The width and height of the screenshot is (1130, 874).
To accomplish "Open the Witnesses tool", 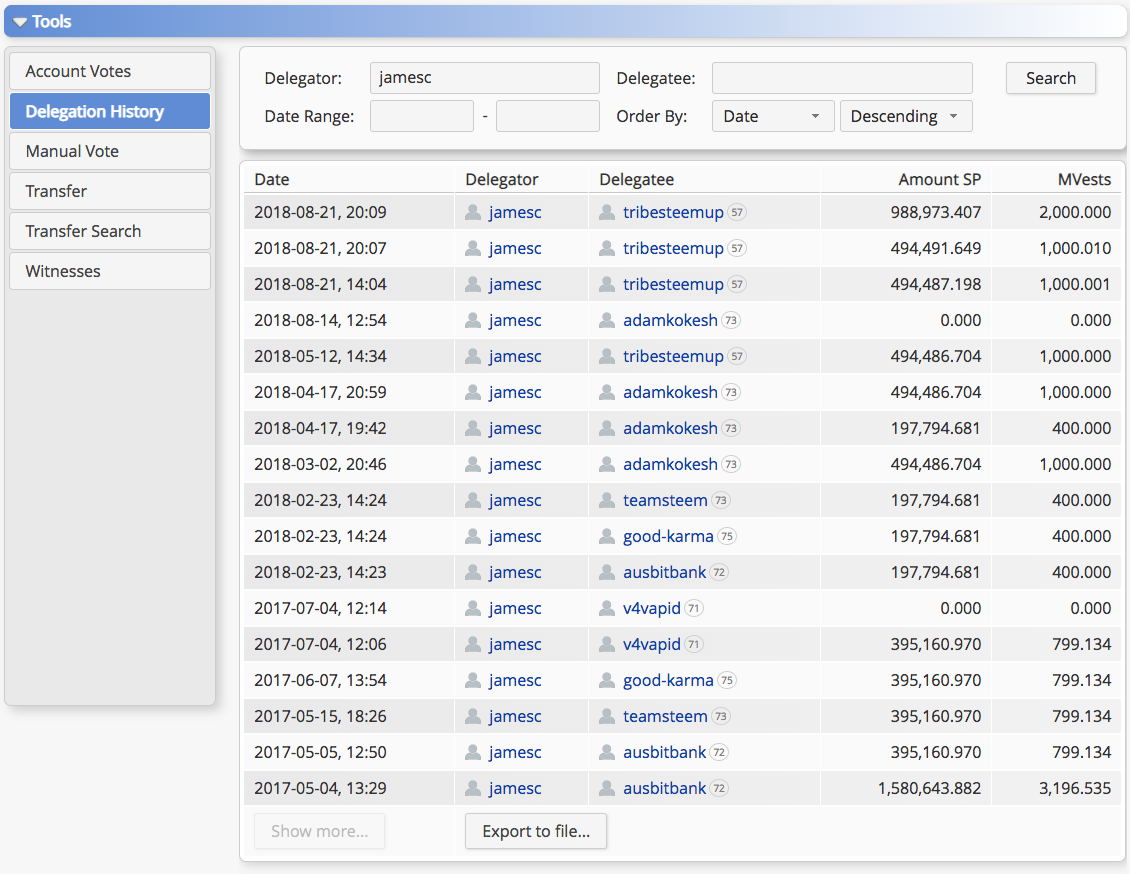I will [110, 271].
